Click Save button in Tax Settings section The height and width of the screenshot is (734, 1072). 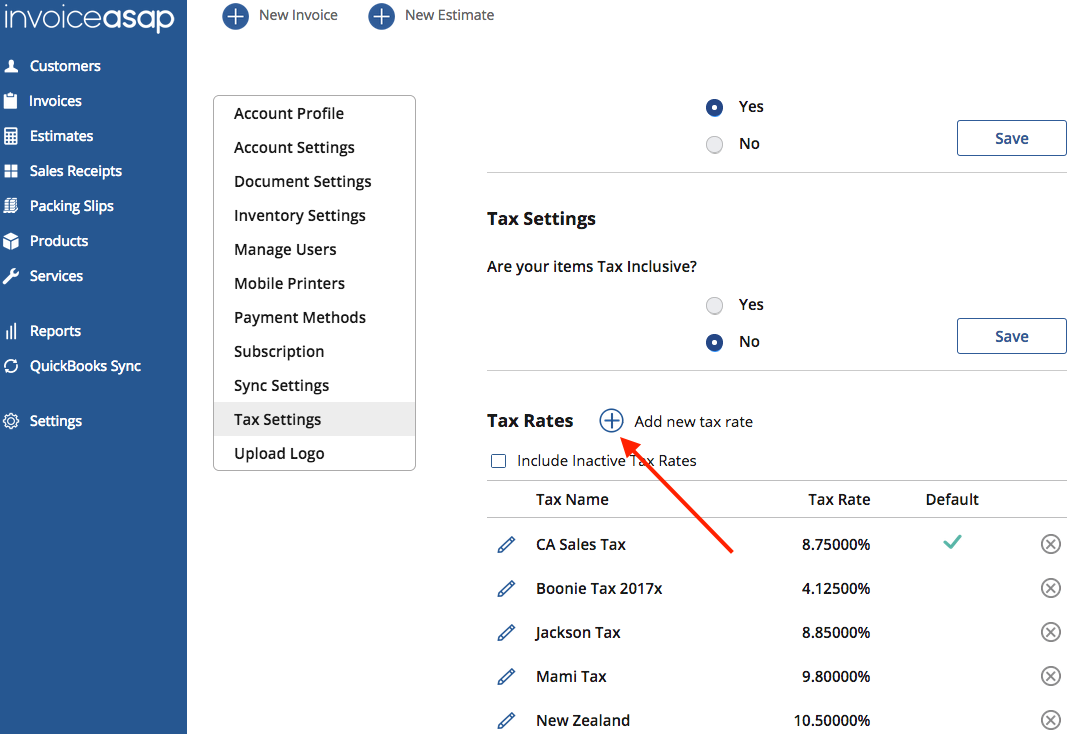point(1011,336)
